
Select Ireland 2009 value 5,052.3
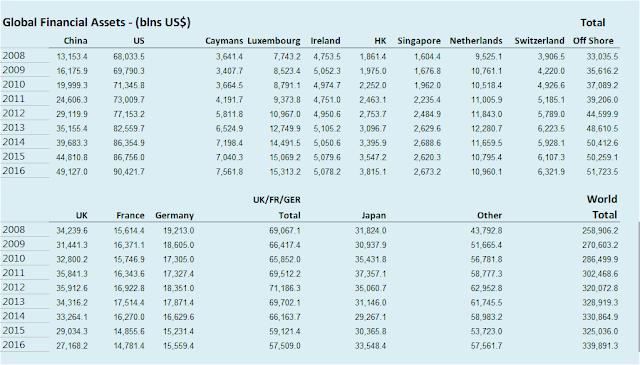(x=327, y=71)
